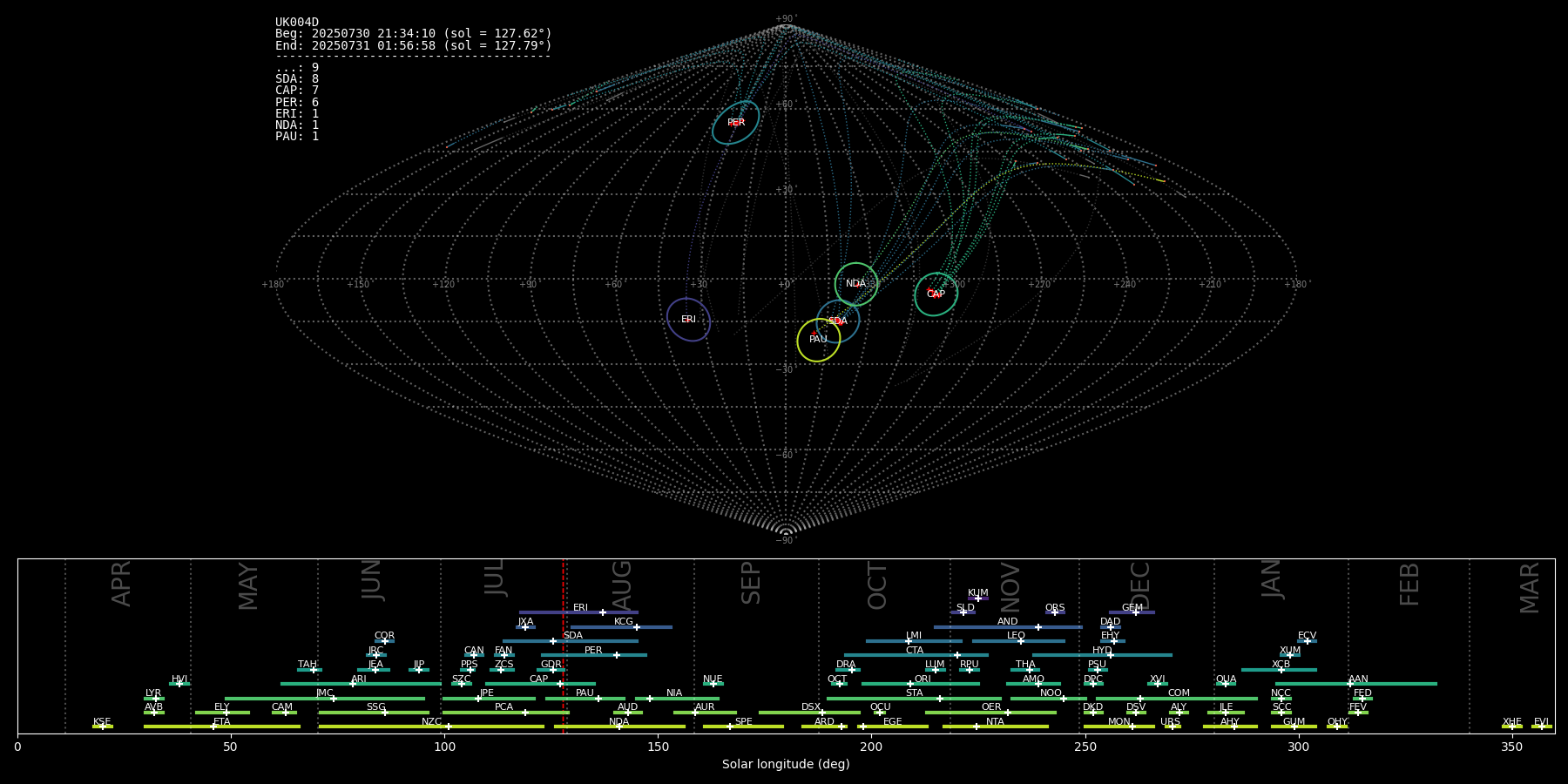The image size is (1568, 784).
Task: Click the 'End: 20250731 01:56:58' line
Action: (414, 45)
